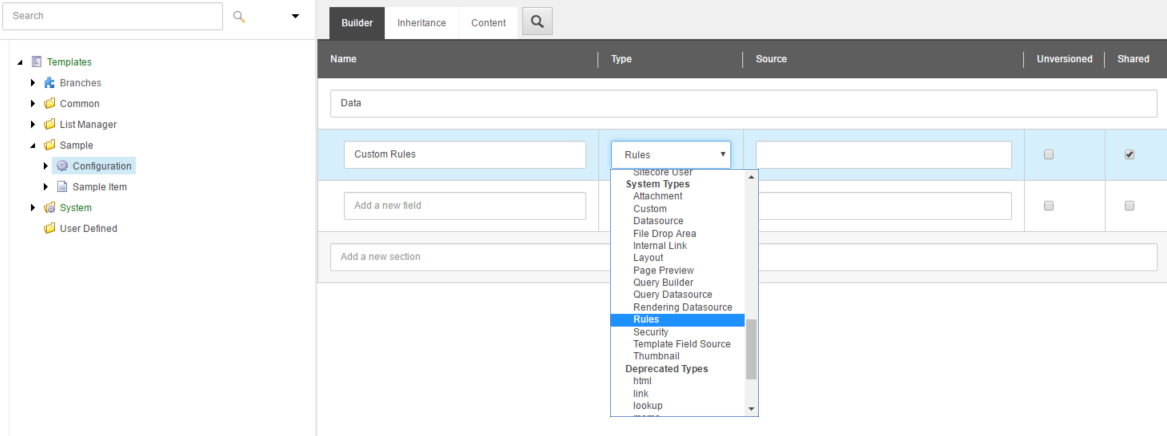This screenshot has width=1167, height=436.
Task: Click the Sample Item document icon
Action: click(x=63, y=187)
